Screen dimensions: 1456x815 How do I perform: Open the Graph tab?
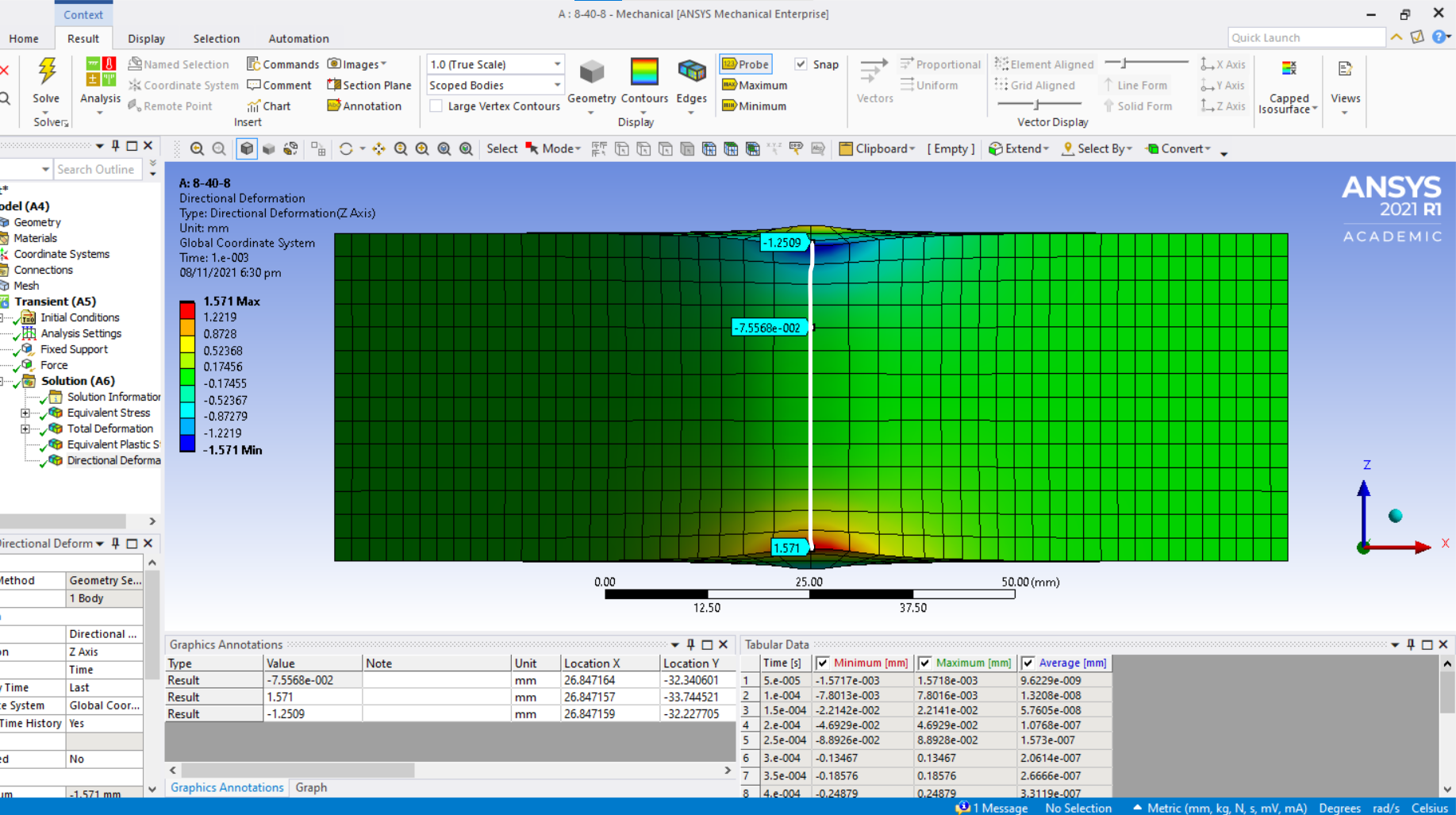pyautogui.click(x=311, y=787)
